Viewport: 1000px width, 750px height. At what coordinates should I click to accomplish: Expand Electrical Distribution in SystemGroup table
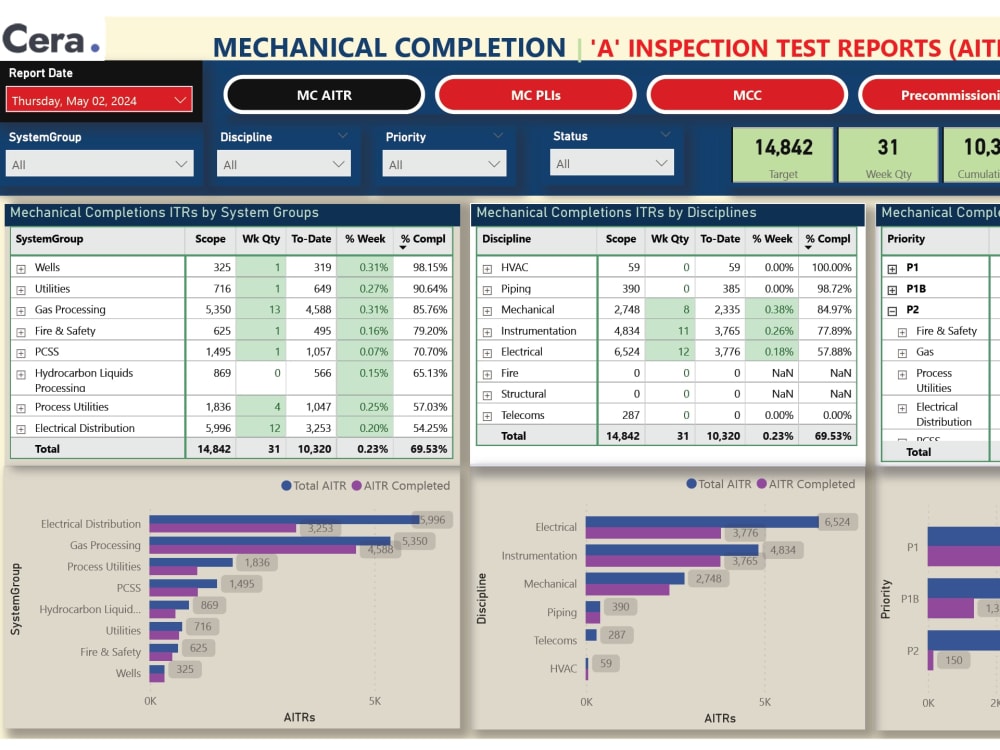click(21, 429)
